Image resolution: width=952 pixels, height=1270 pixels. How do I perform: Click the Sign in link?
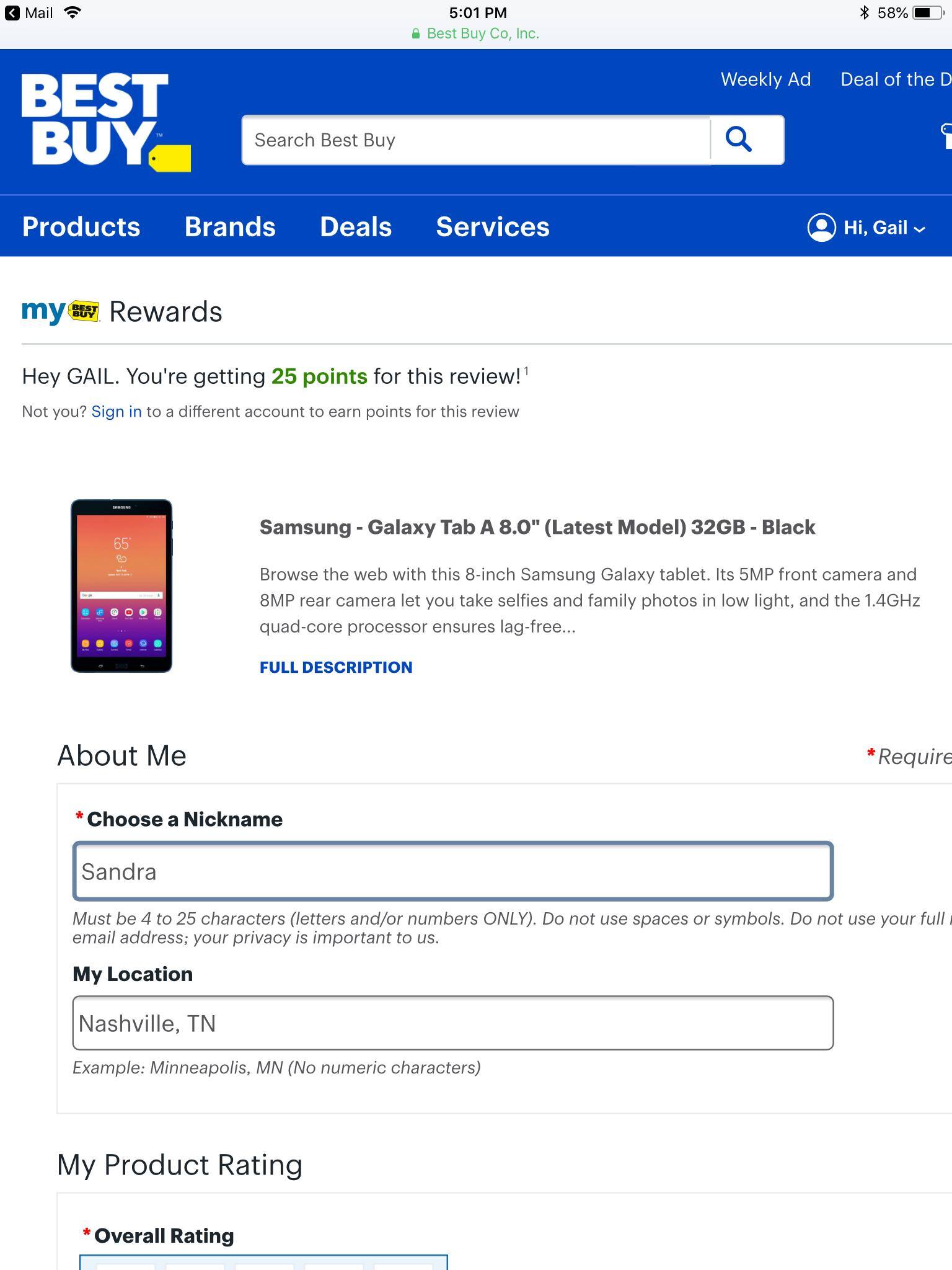pyautogui.click(x=117, y=411)
